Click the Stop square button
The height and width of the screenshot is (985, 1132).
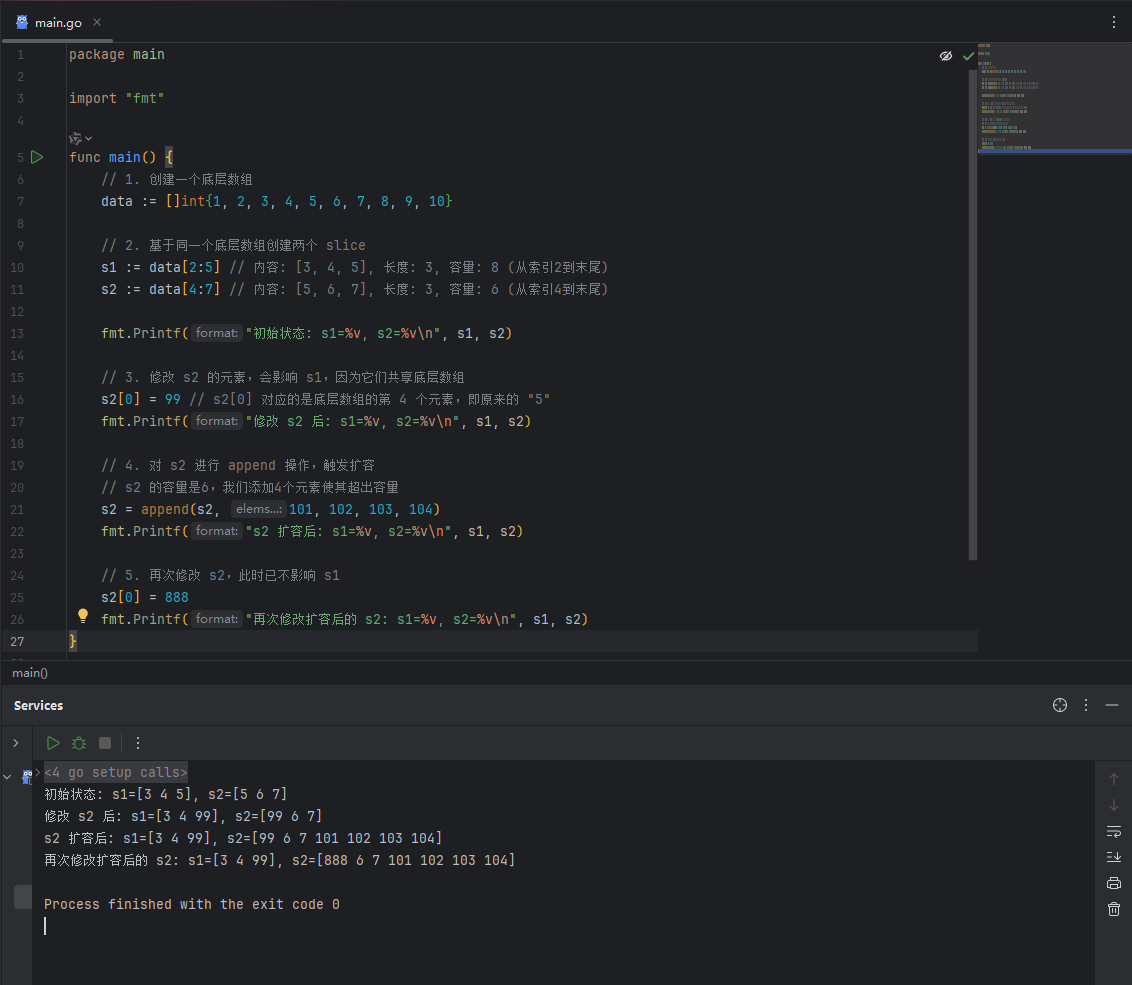[105, 743]
